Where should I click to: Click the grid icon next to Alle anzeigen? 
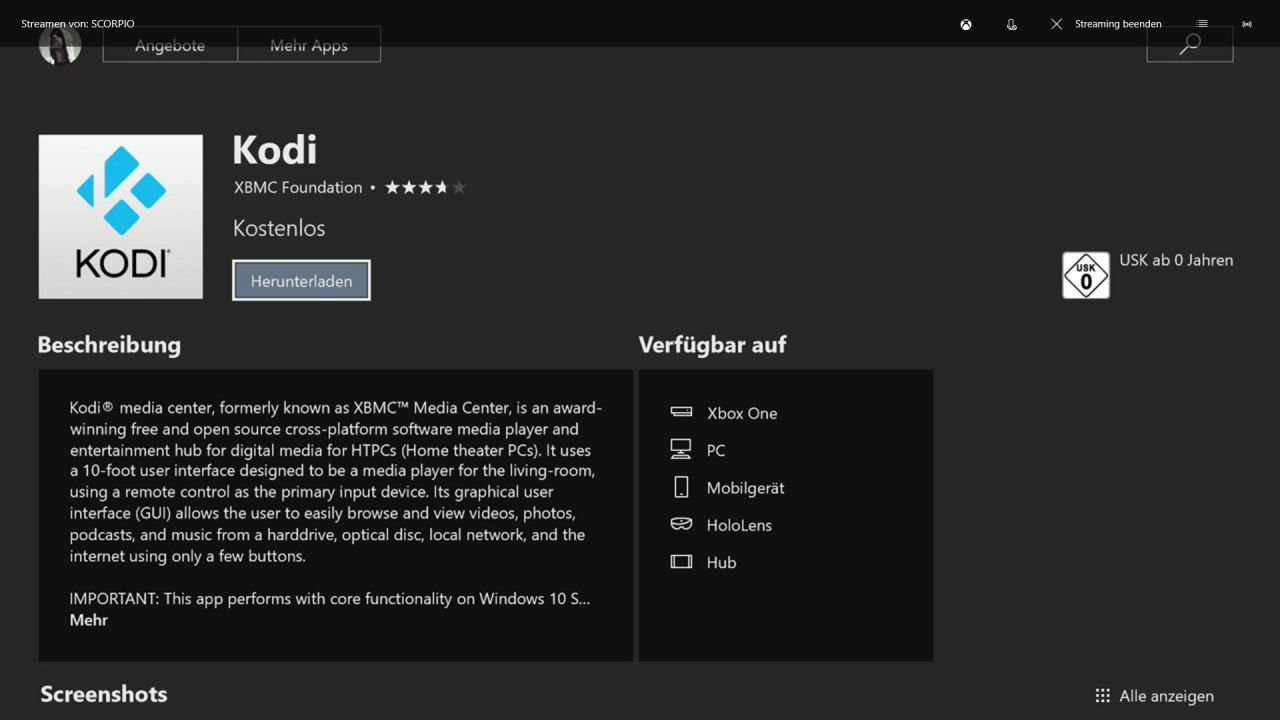pos(1103,696)
